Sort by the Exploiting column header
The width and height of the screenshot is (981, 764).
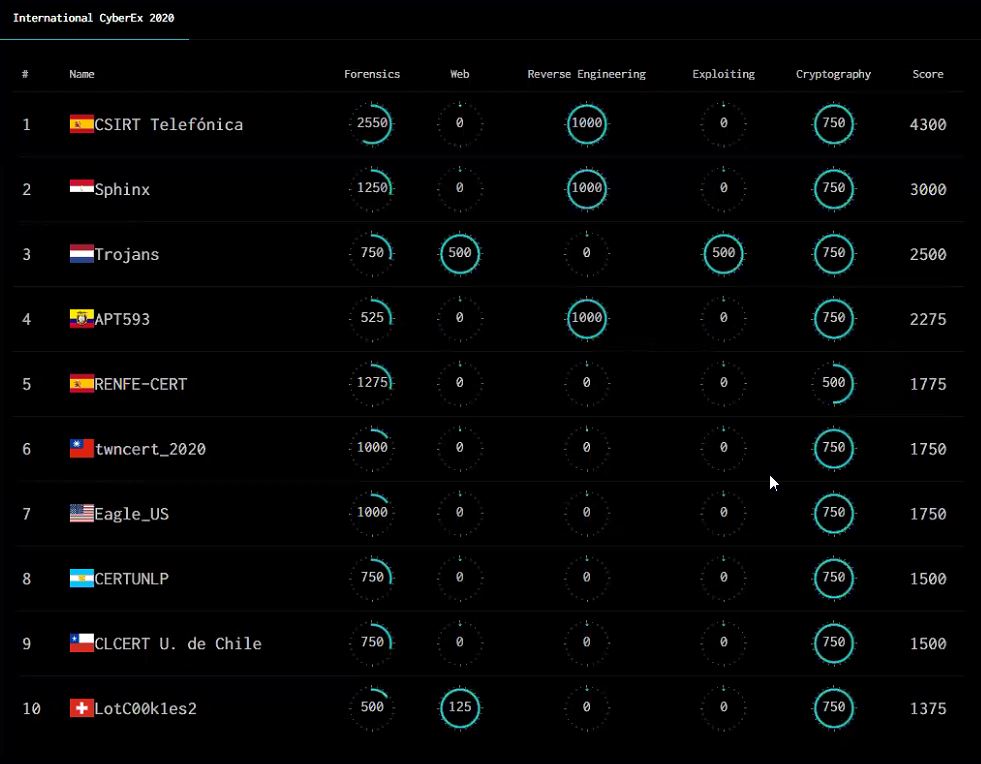723,74
